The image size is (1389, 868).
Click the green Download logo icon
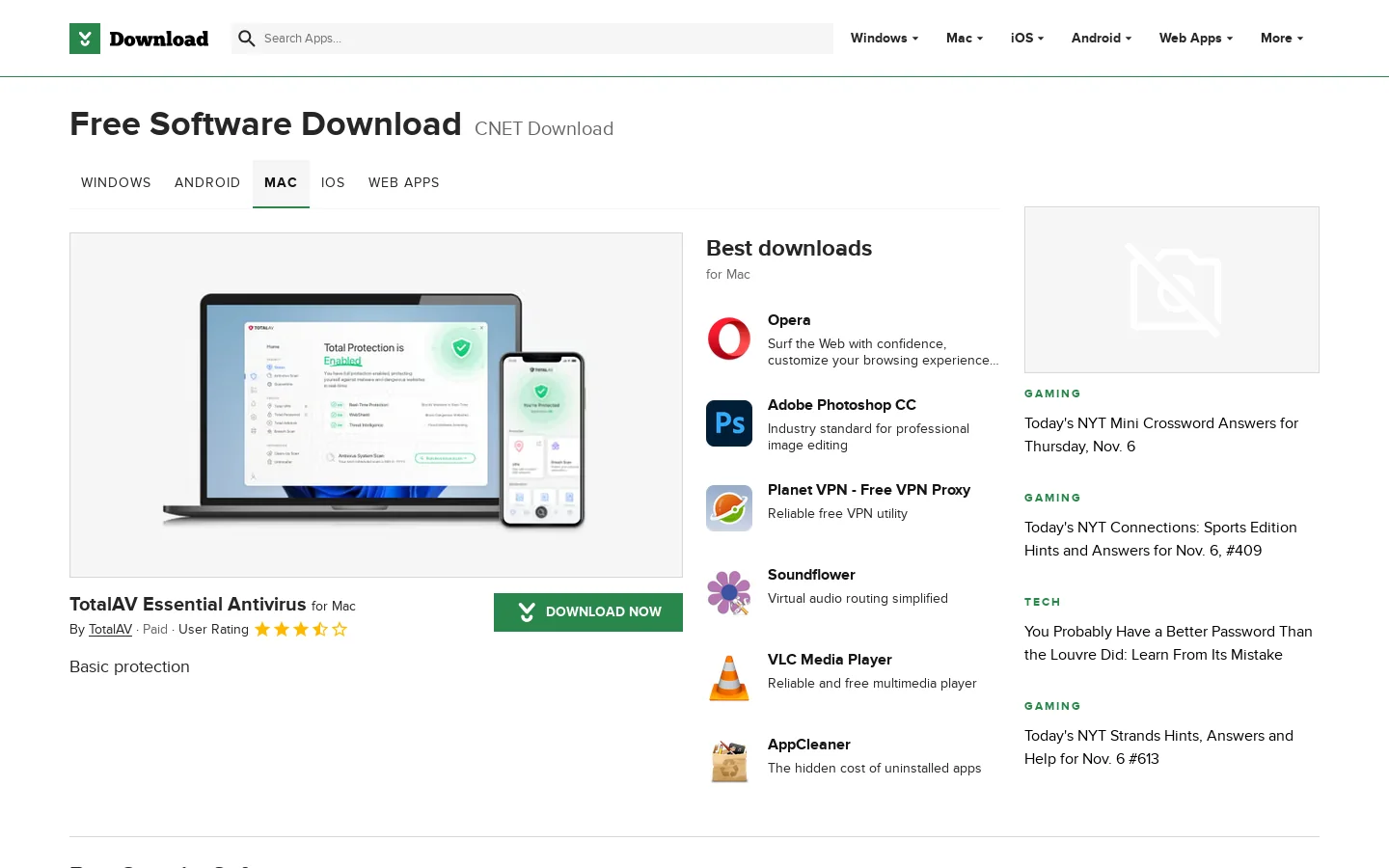pos(85,39)
